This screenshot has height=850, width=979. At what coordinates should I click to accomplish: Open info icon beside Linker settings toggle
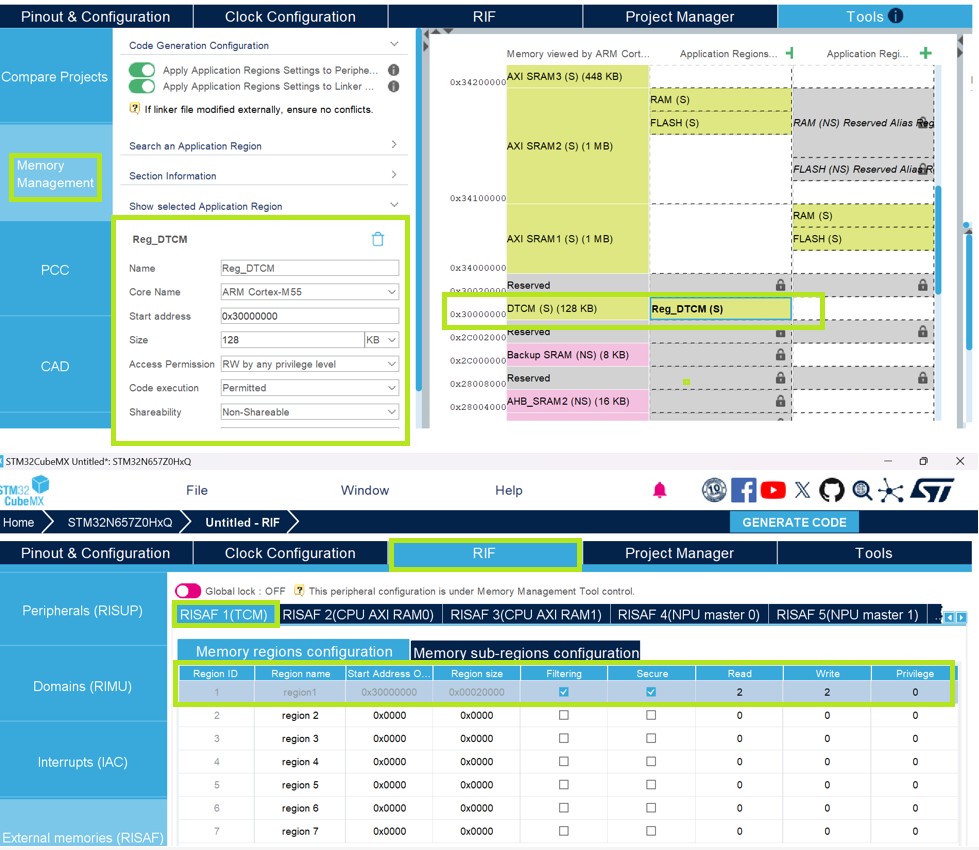tap(393, 86)
